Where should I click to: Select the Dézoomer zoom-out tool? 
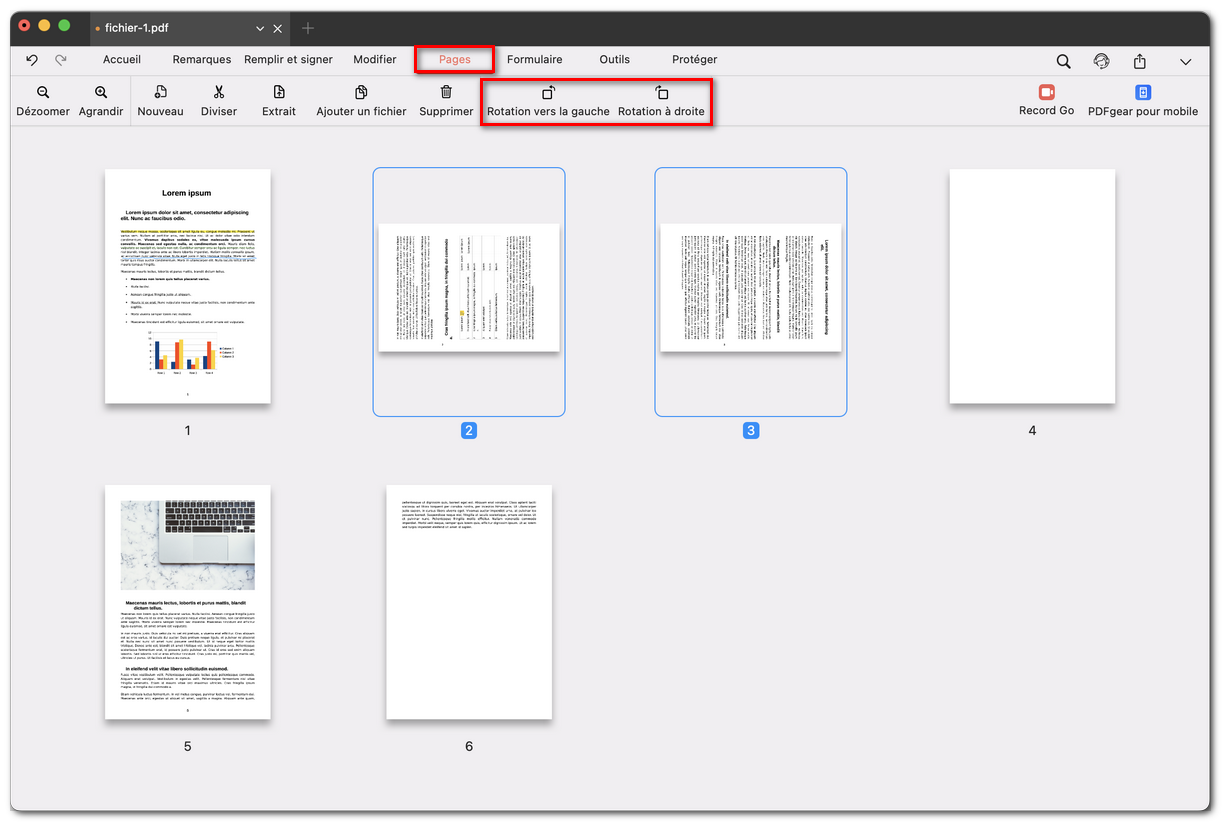coord(42,100)
